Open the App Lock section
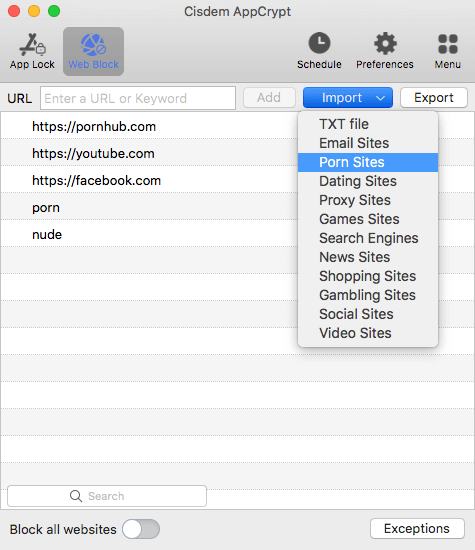The width and height of the screenshot is (475, 550). [x=32, y=51]
